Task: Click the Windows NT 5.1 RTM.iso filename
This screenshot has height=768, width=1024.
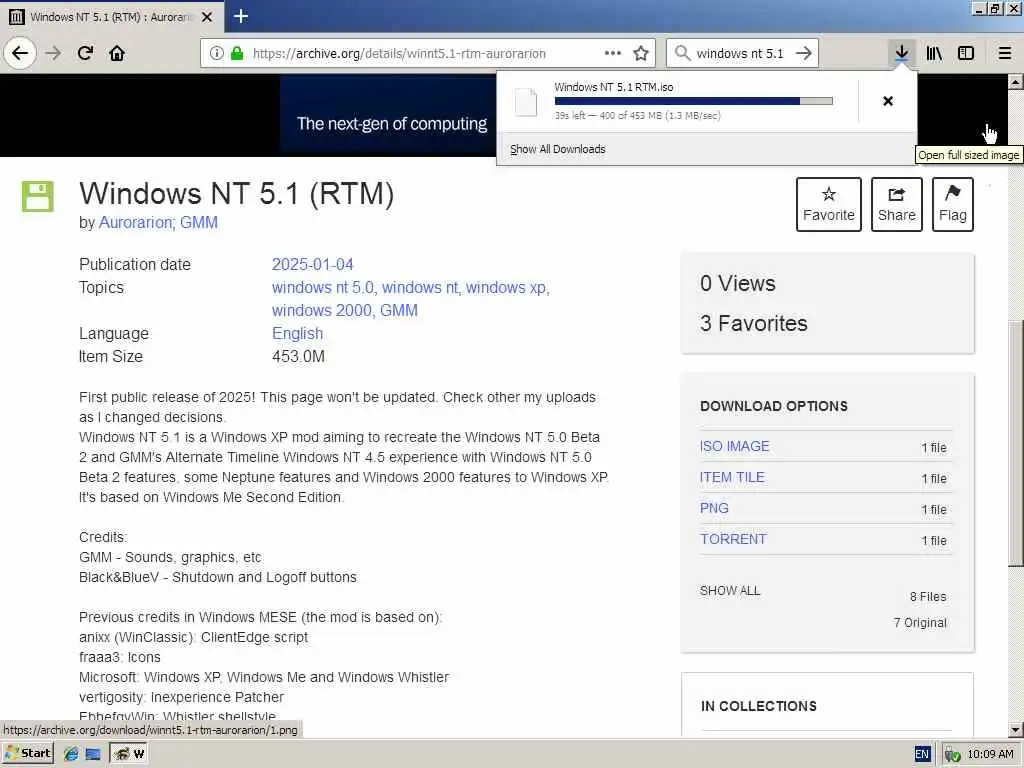Action: [x=614, y=87]
